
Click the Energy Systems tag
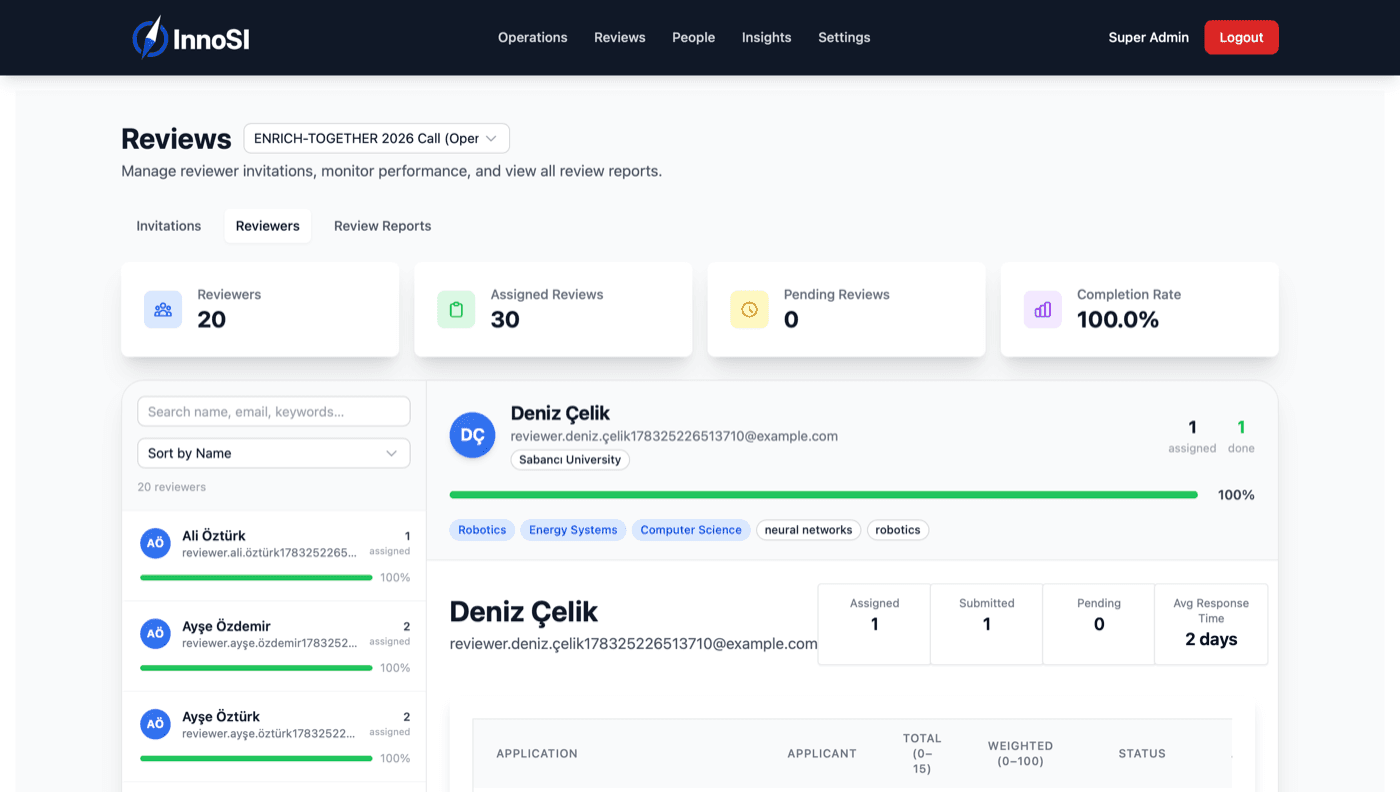pyautogui.click(x=573, y=530)
